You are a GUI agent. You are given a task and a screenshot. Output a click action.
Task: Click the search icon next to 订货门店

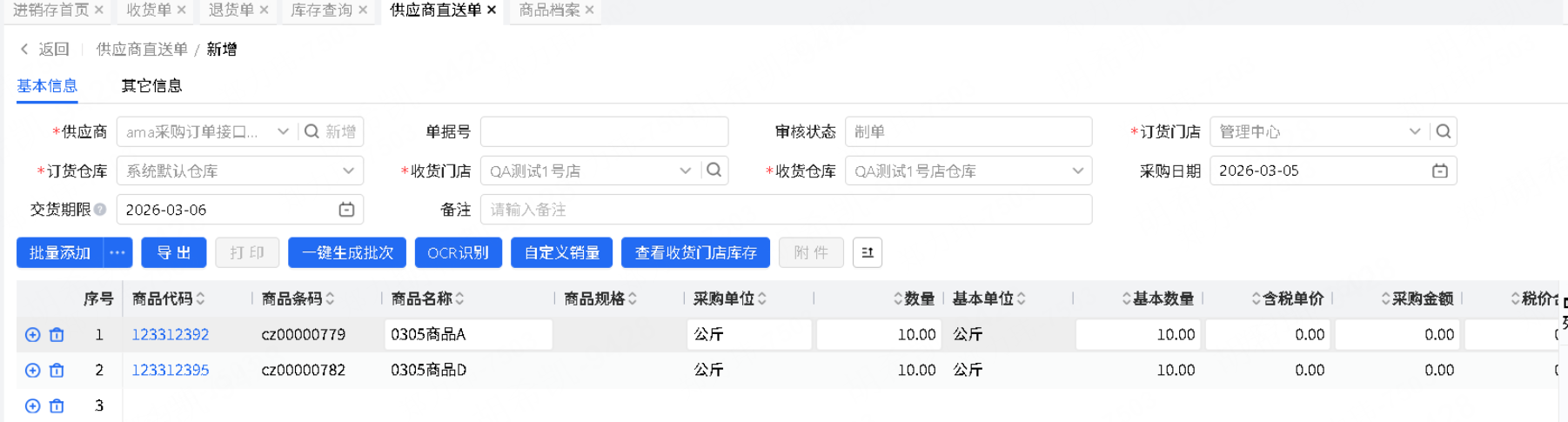(1443, 131)
